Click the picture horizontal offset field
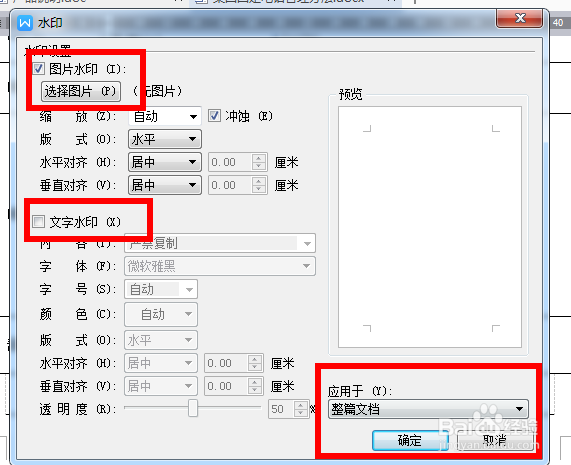The image size is (571, 465). 230,162
